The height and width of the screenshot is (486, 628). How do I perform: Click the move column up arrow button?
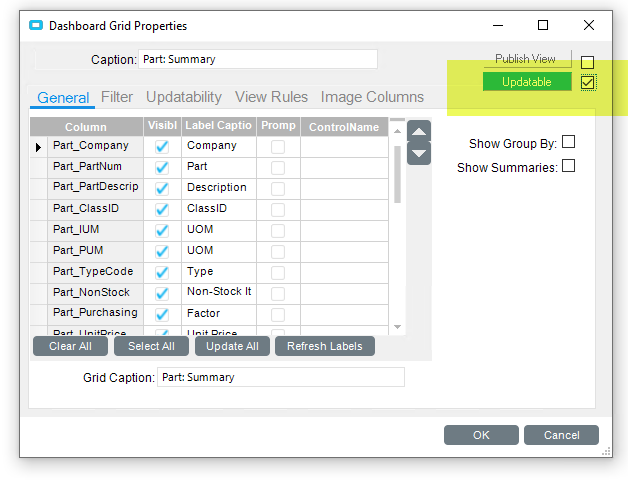point(419,132)
